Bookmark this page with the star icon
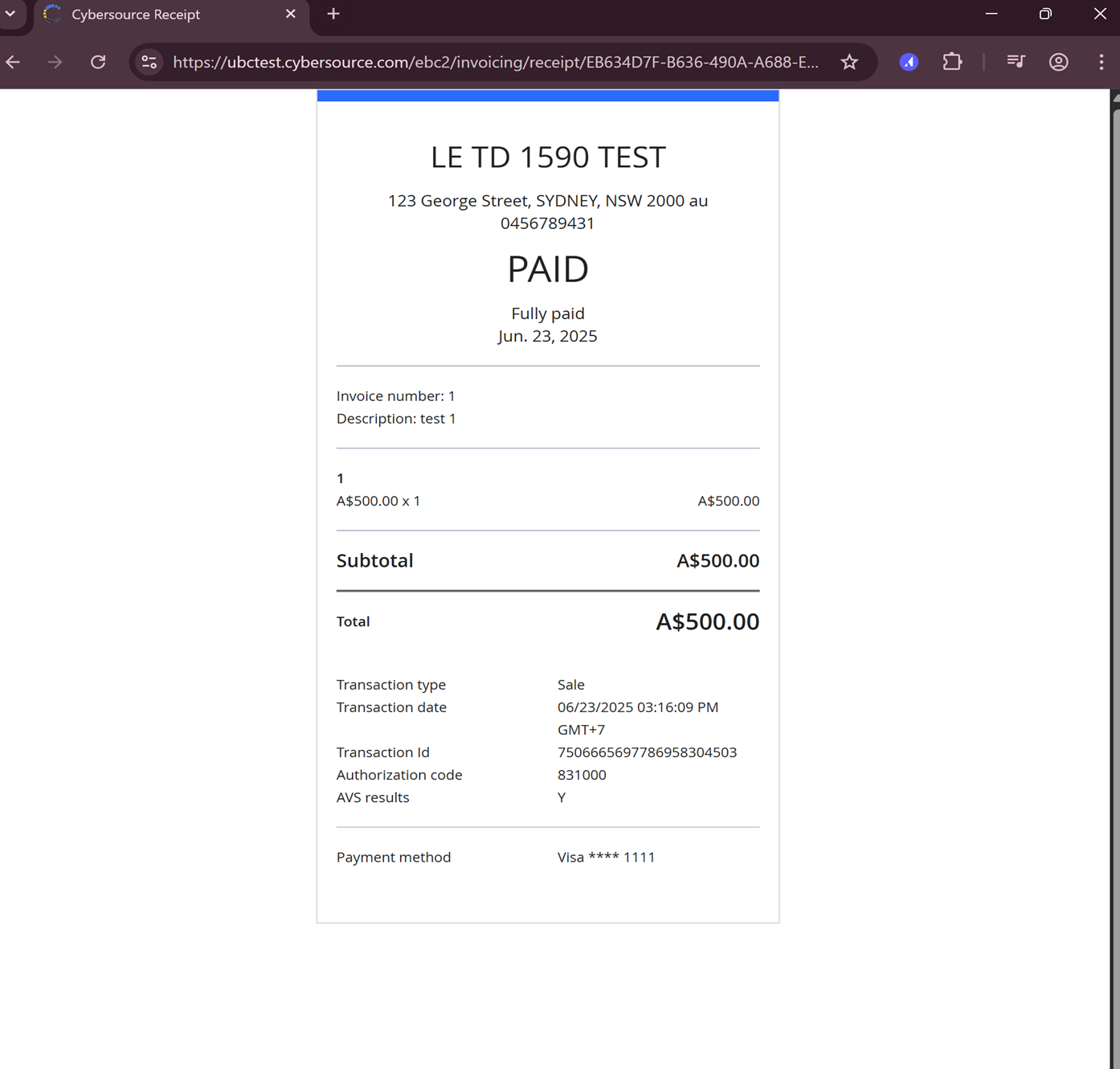Screen dimensions: 1120x1069 (x=849, y=62)
